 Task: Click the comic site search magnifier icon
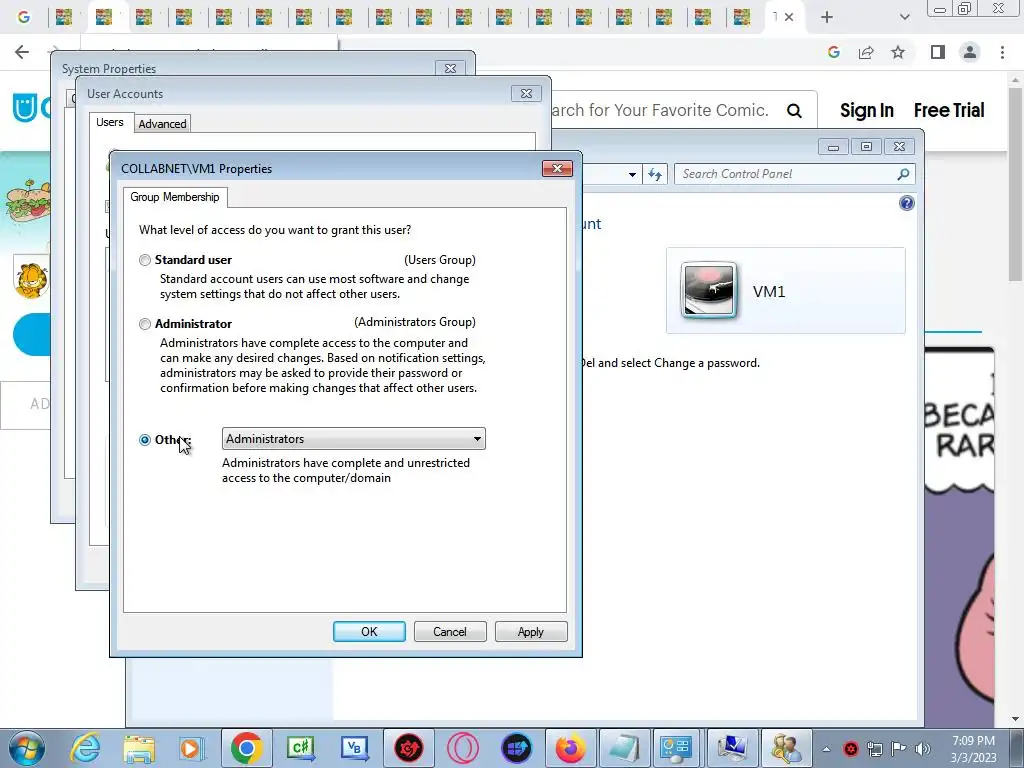(794, 110)
